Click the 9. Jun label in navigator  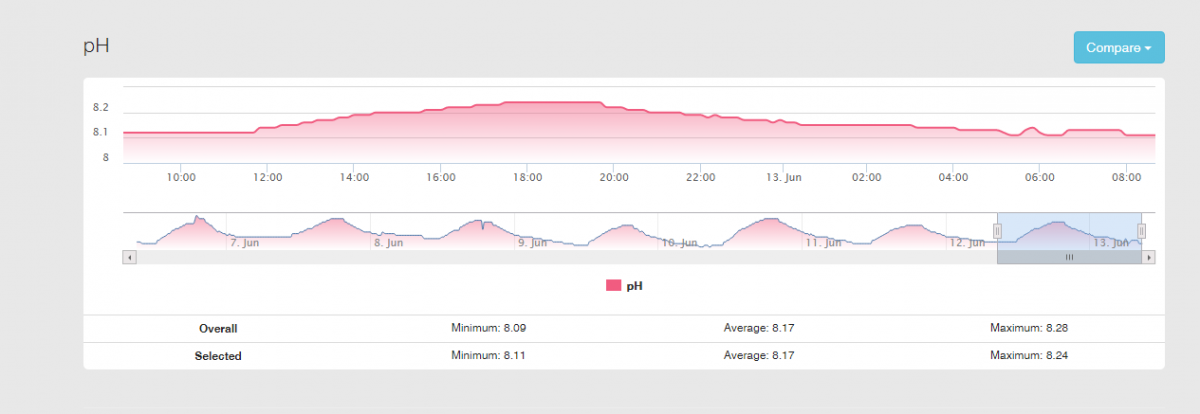(x=532, y=243)
